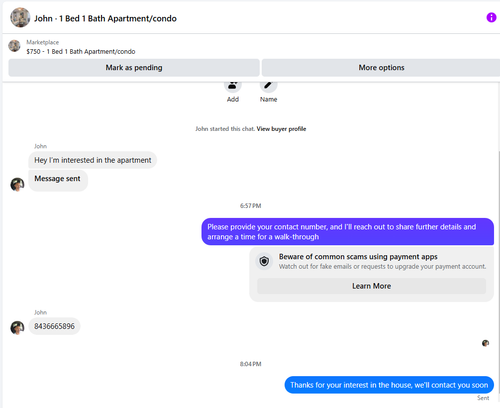The image size is (500, 408).
Task: Click the Message sent bubble
Action: pyautogui.click(x=58, y=180)
